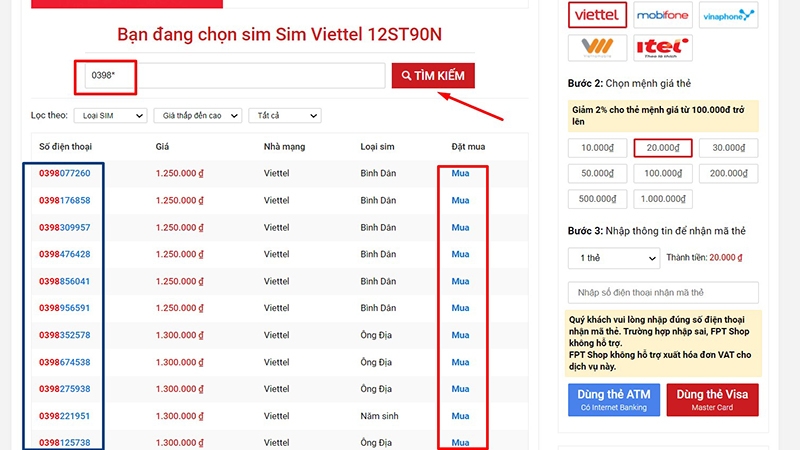Pay with Dùng thẻ Visa button
Viewport: 800px width, 450px height.
click(x=712, y=400)
